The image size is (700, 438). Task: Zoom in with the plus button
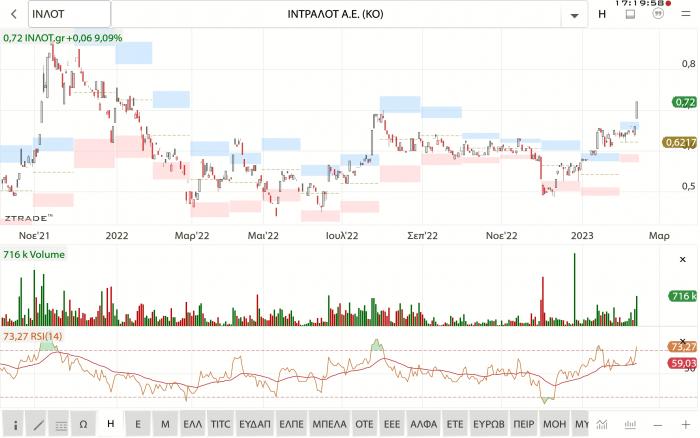(x=685, y=424)
